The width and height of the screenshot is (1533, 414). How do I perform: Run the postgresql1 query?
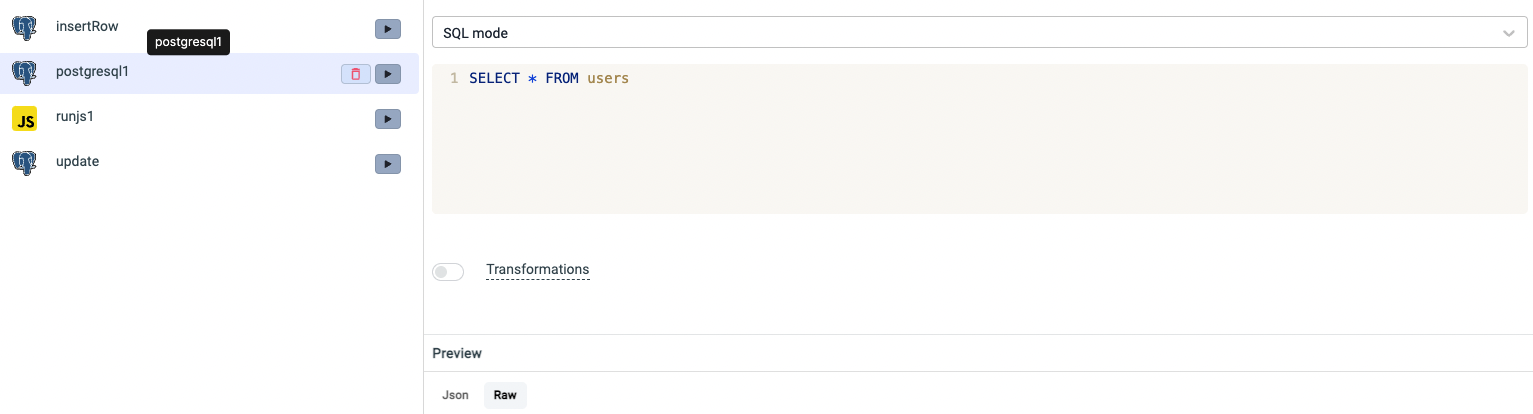pyautogui.click(x=388, y=74)
